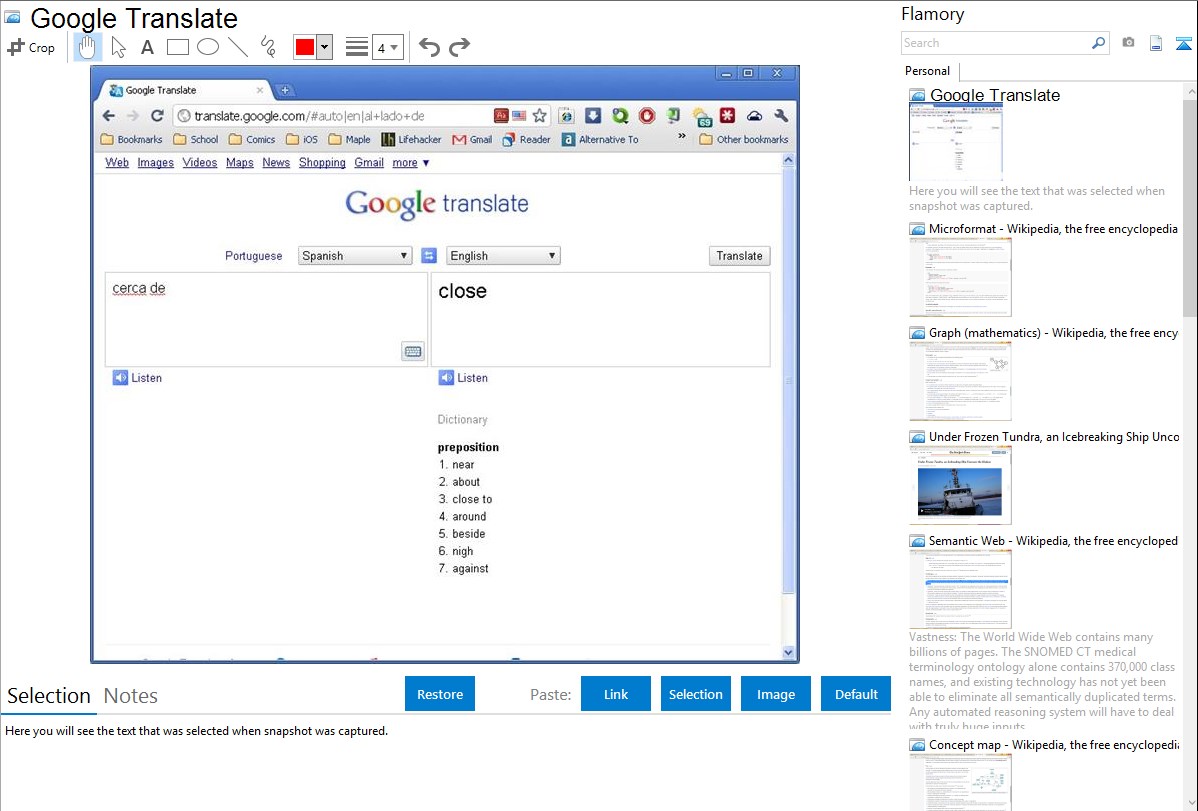The image size is (1198, 811).
Task: Click Listen under the translated text
Action: [x=463, y=378]
